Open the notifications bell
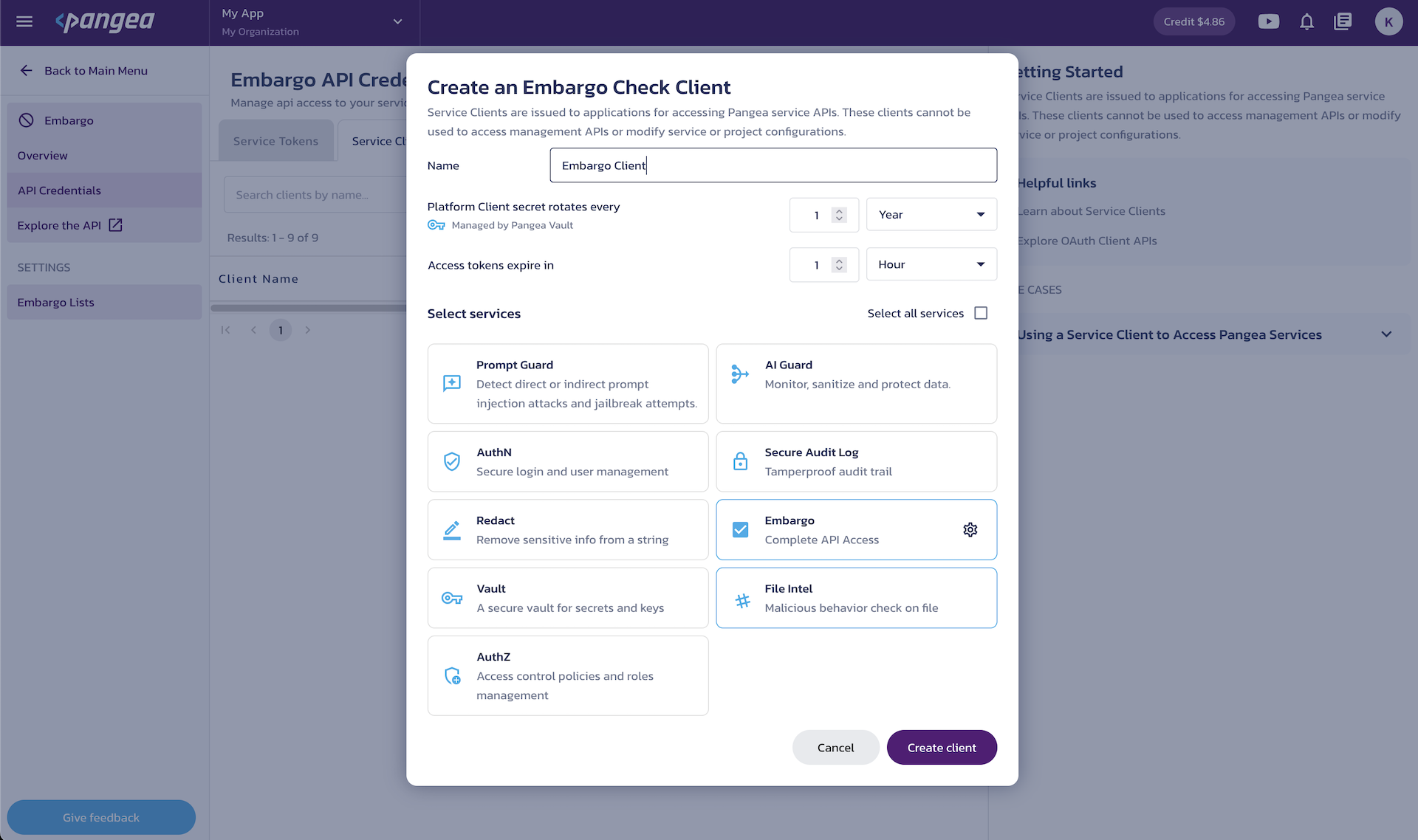 1306,21
